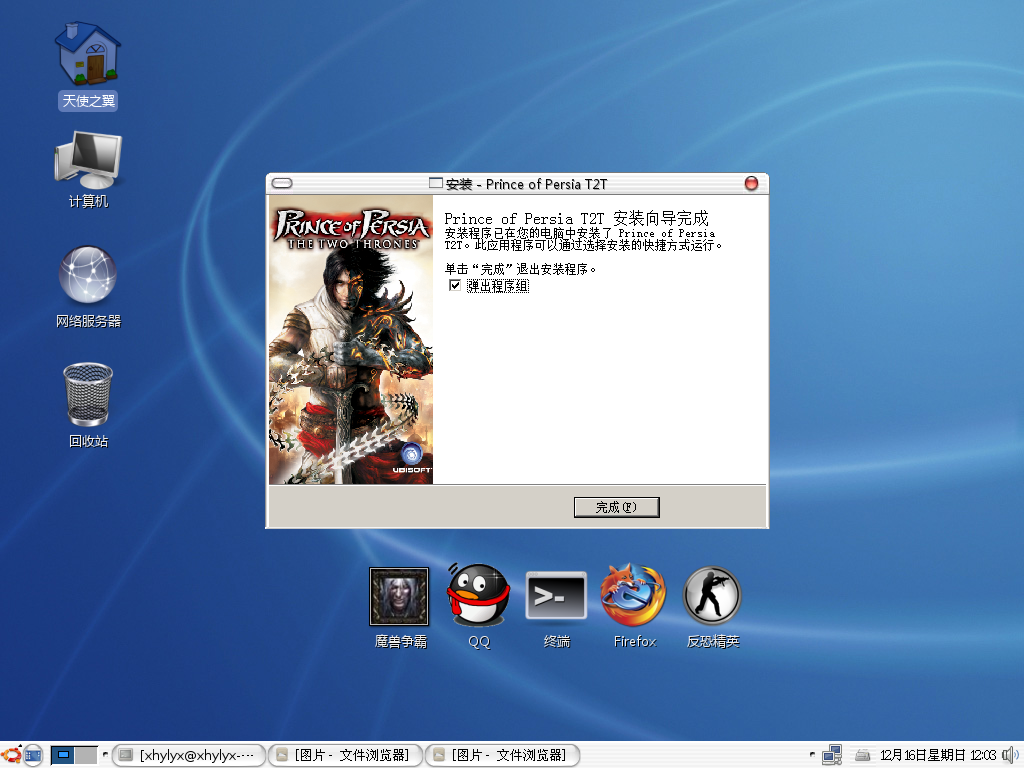This screenshot has height=768, width=1024.
Task: Click the 安装向导完成 heading text
Action: click(x=660, y=218)
